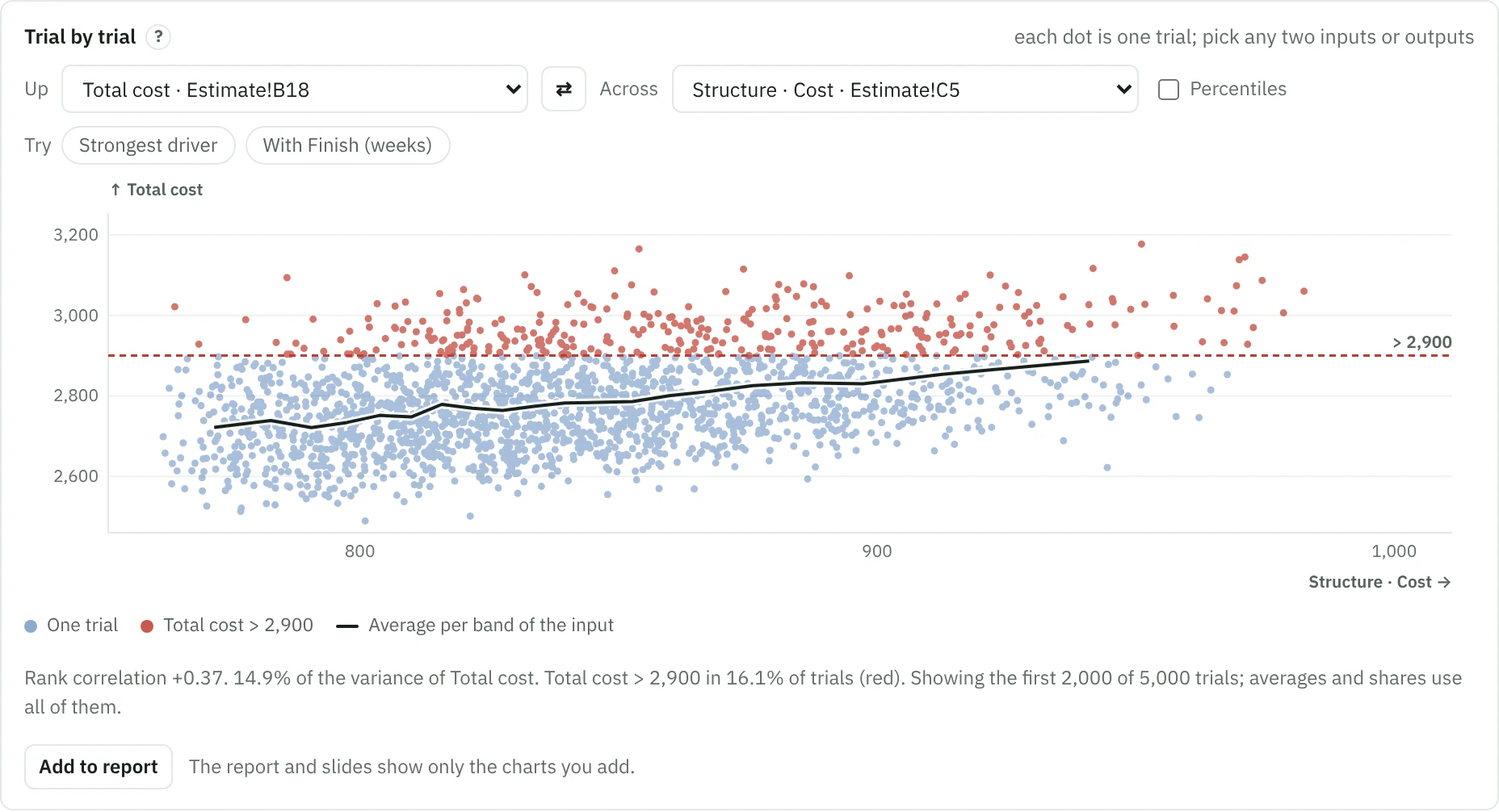The image size is (1499, 812).
Task: Click the 'Trial by trial' heading
Action: click(80, 37)
